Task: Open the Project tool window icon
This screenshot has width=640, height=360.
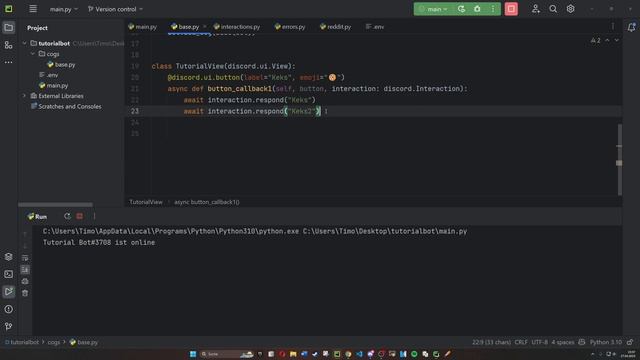Action: (9, 28)
